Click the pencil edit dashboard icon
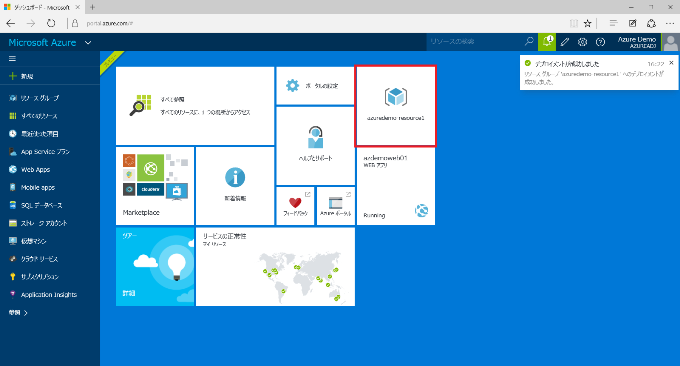Screen dimensions: 680x366 tap(565, 42)
